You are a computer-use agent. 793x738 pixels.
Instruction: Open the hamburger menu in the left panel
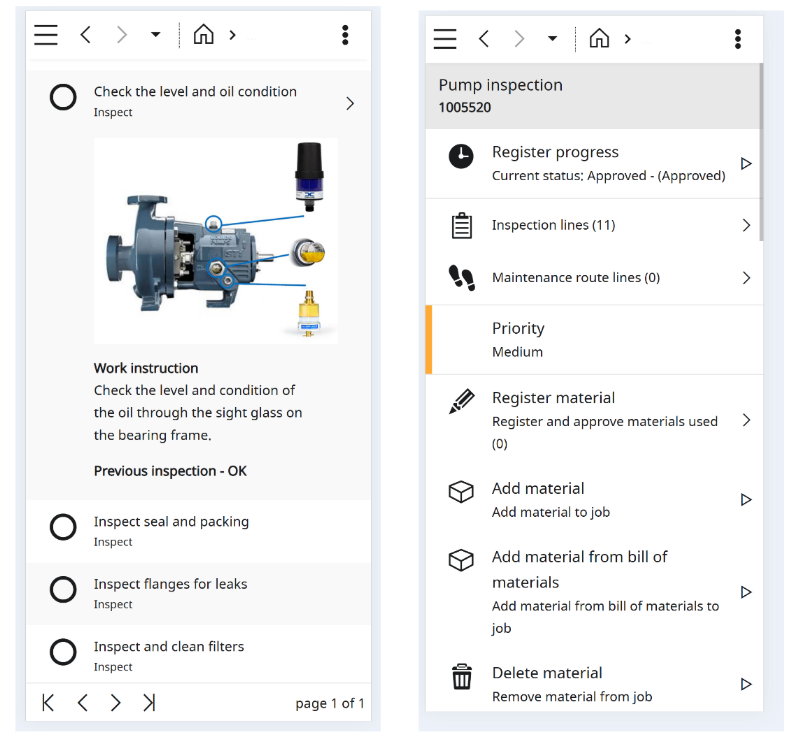[x=46, y=35]
